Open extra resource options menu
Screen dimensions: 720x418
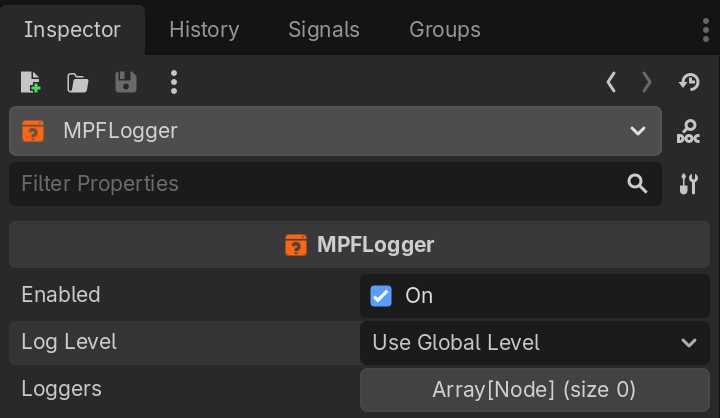(174, 82)
